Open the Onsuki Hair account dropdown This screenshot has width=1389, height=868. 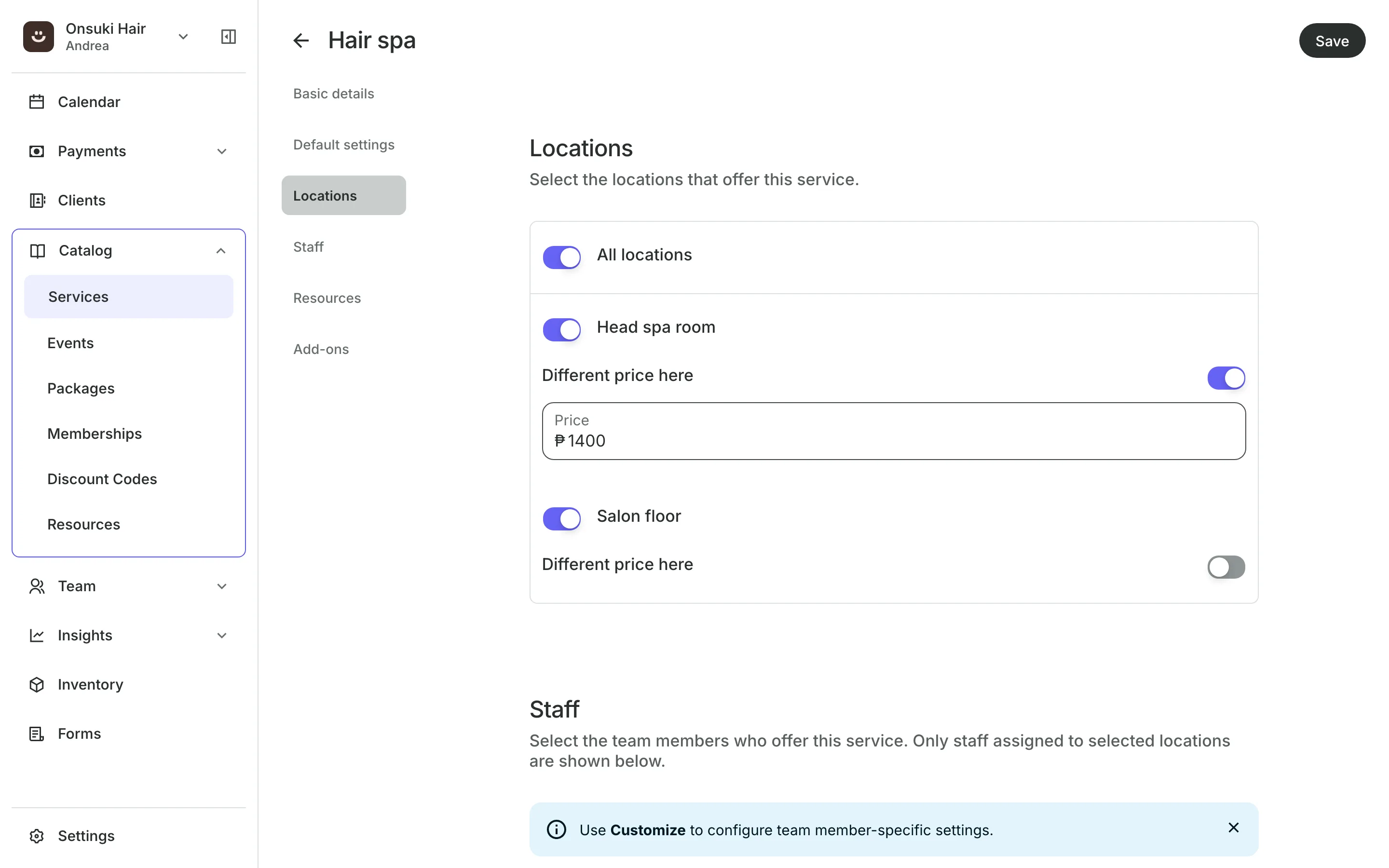(183, 37)
